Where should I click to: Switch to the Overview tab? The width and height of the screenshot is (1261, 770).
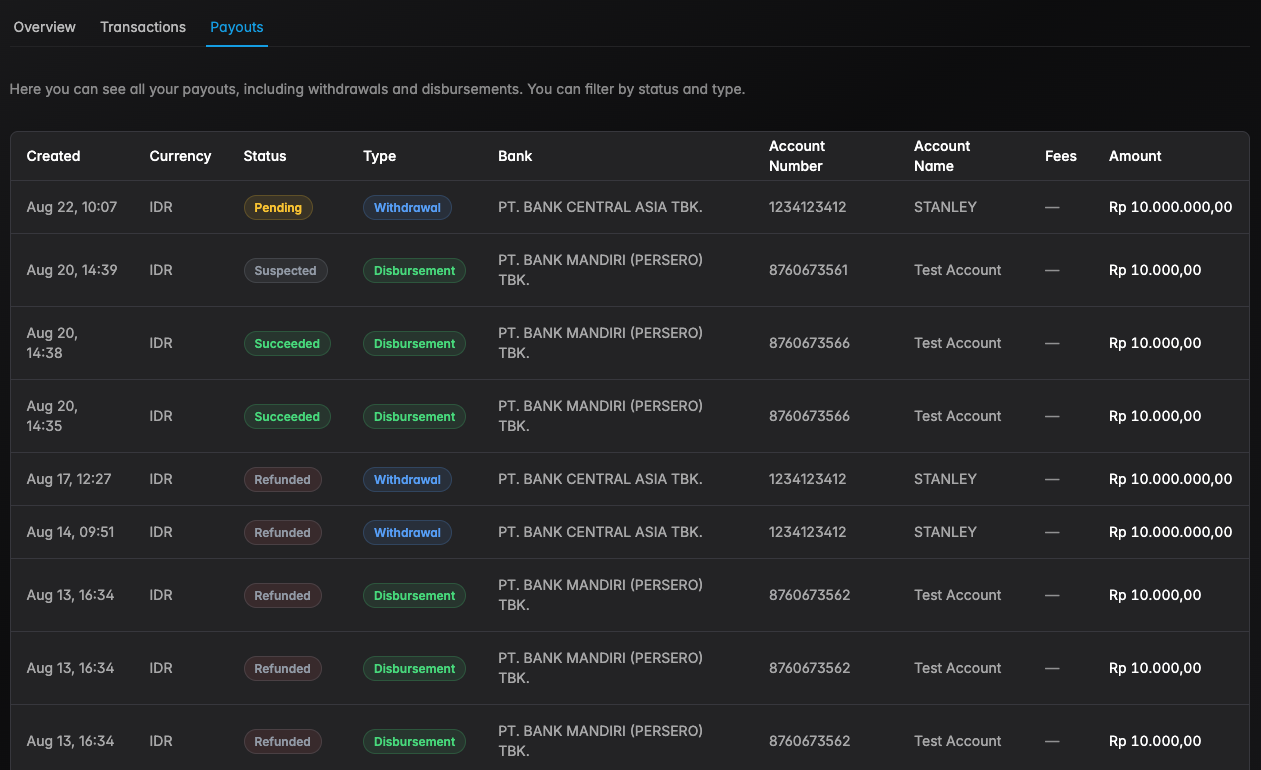click(44, 27)
